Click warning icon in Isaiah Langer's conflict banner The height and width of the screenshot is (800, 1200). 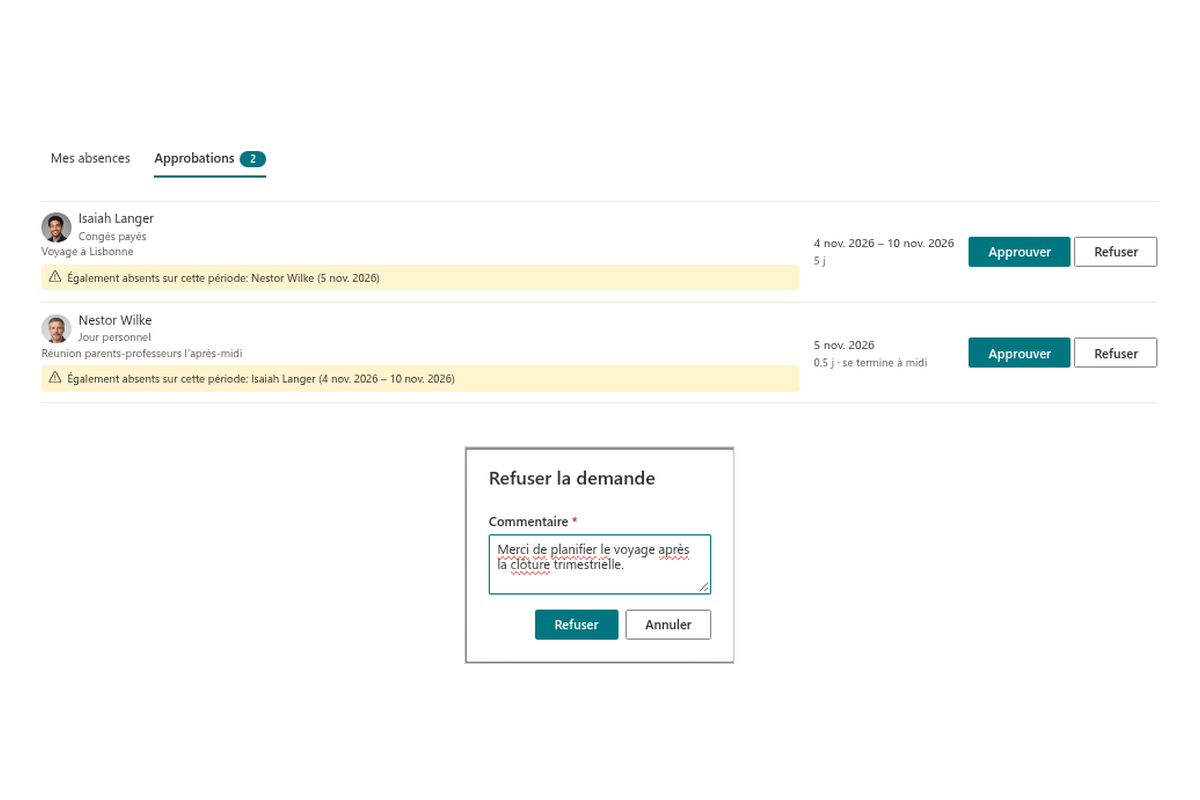[x=56, y=277]
